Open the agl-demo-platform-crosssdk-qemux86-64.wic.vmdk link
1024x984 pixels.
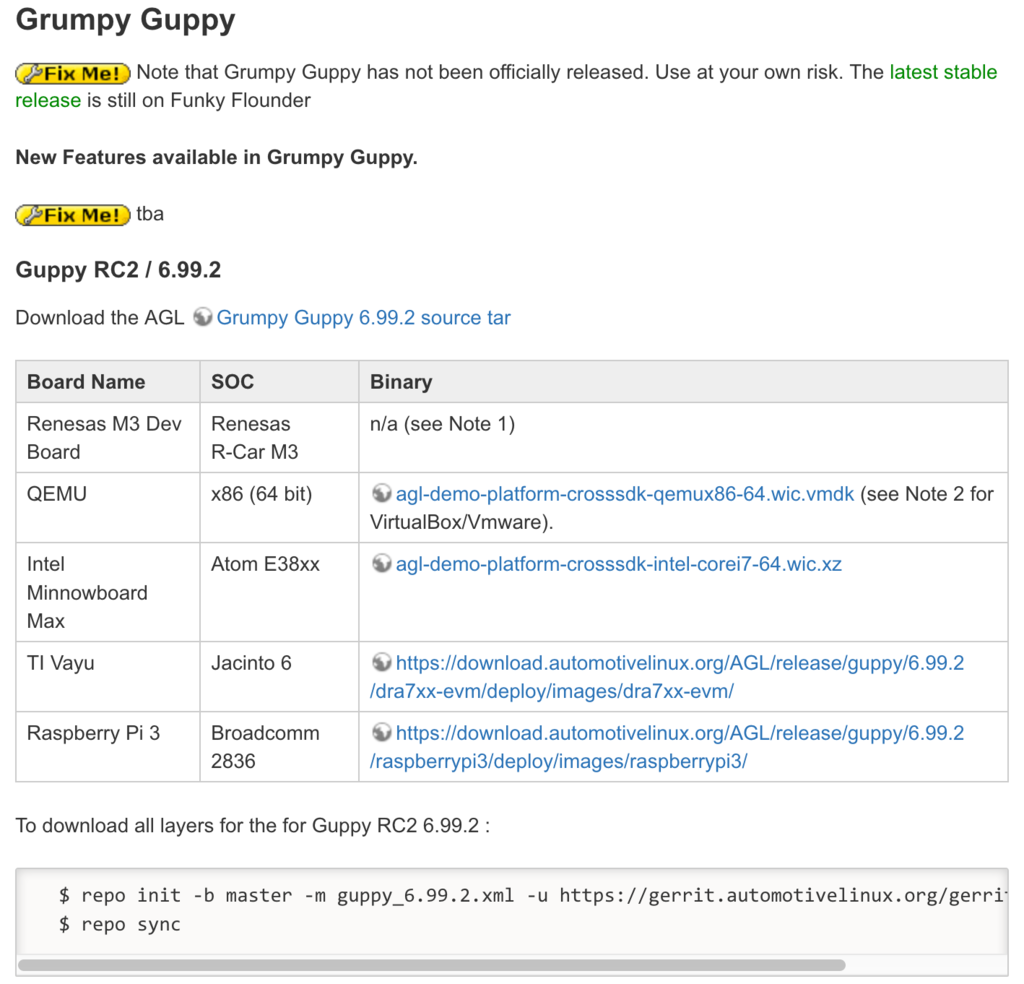tap(624, 494)
